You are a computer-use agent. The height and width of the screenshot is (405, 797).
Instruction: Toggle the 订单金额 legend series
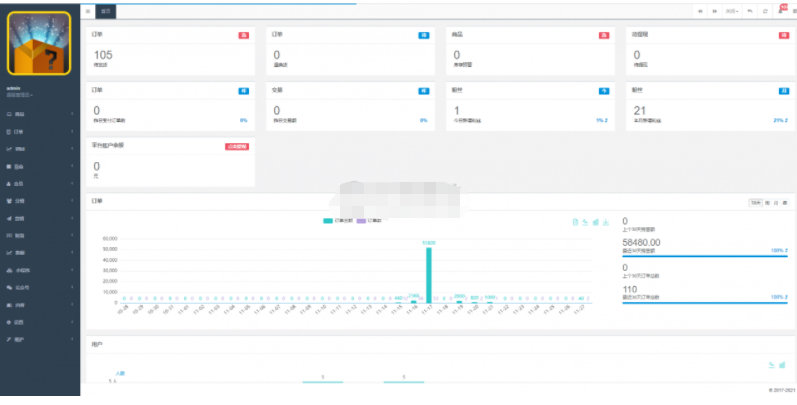pyautogui.click(x=334, y=220)
